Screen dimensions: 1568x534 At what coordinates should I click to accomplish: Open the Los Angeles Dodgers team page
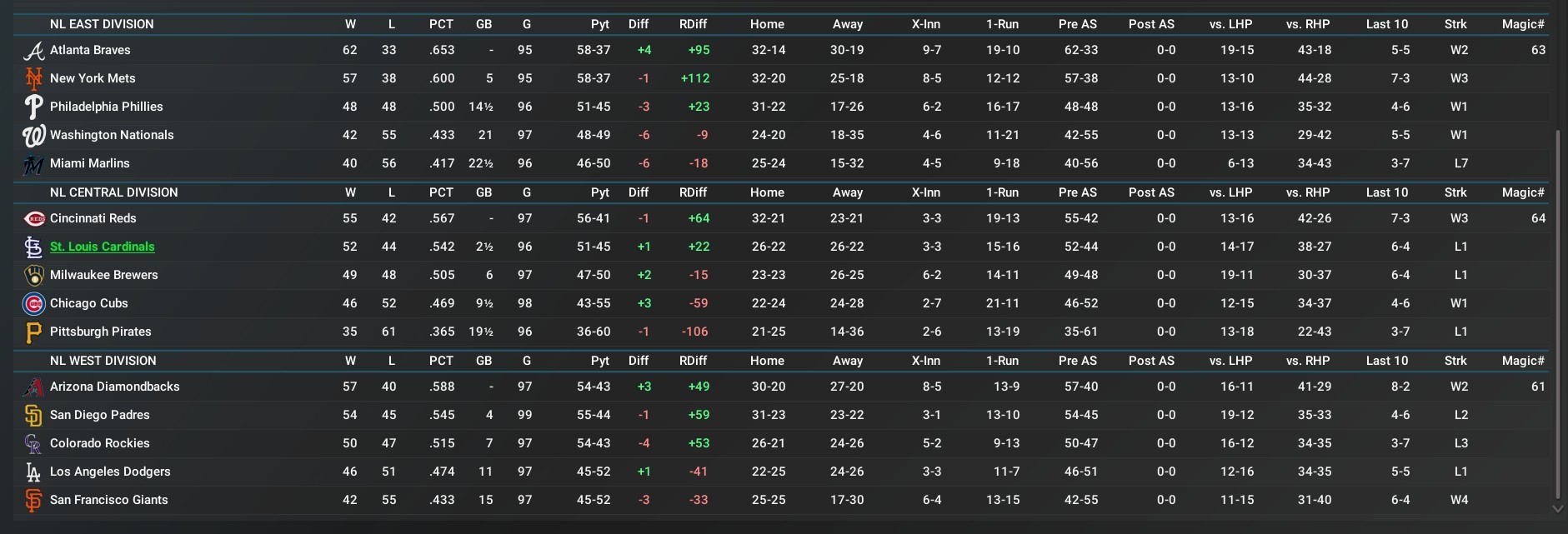(x=110, y=472)
